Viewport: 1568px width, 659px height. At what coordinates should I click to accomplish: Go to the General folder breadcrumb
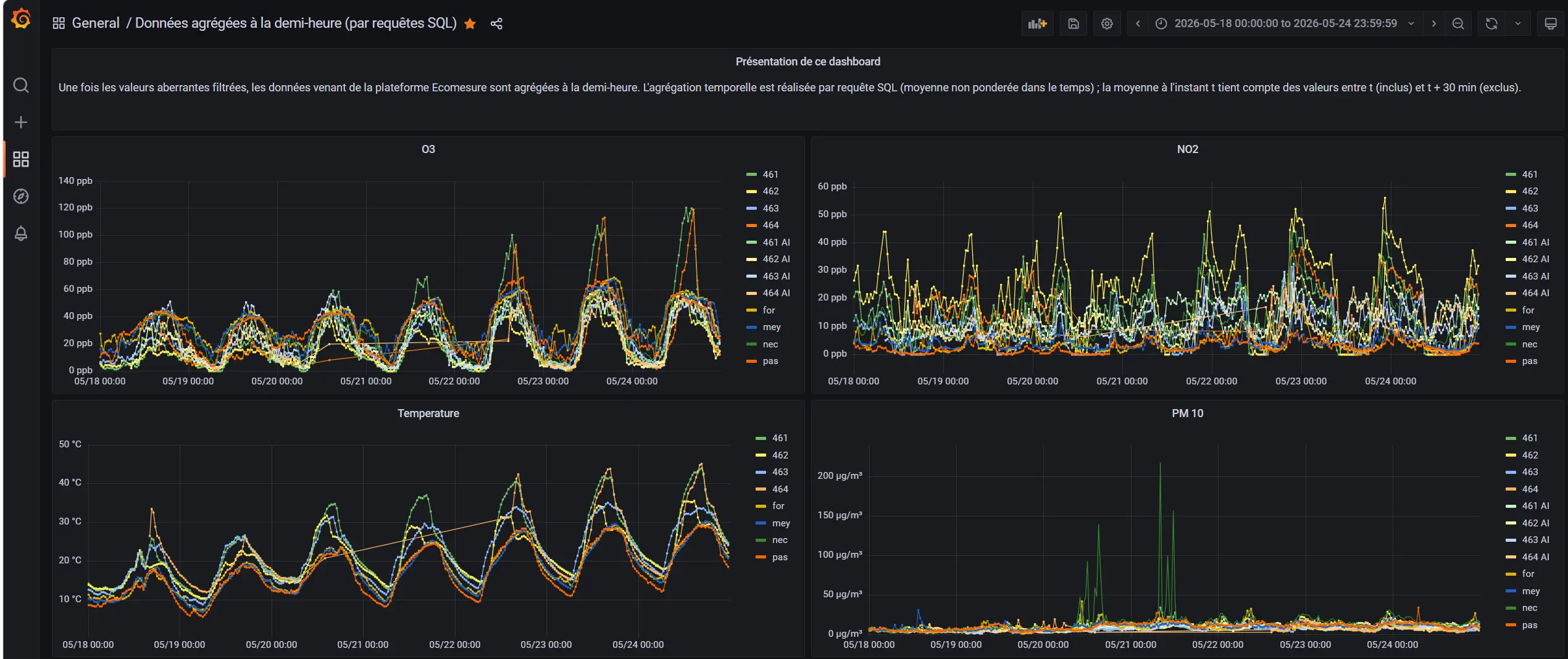coord(96,23)
